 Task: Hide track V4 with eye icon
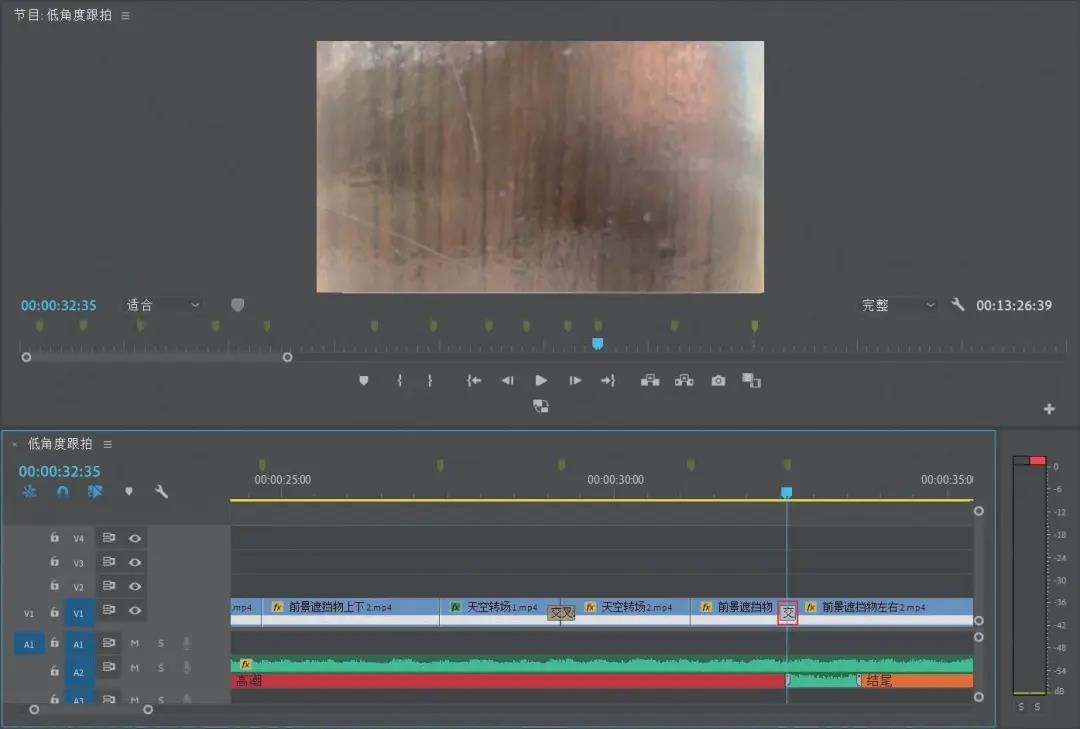point(135,538)
